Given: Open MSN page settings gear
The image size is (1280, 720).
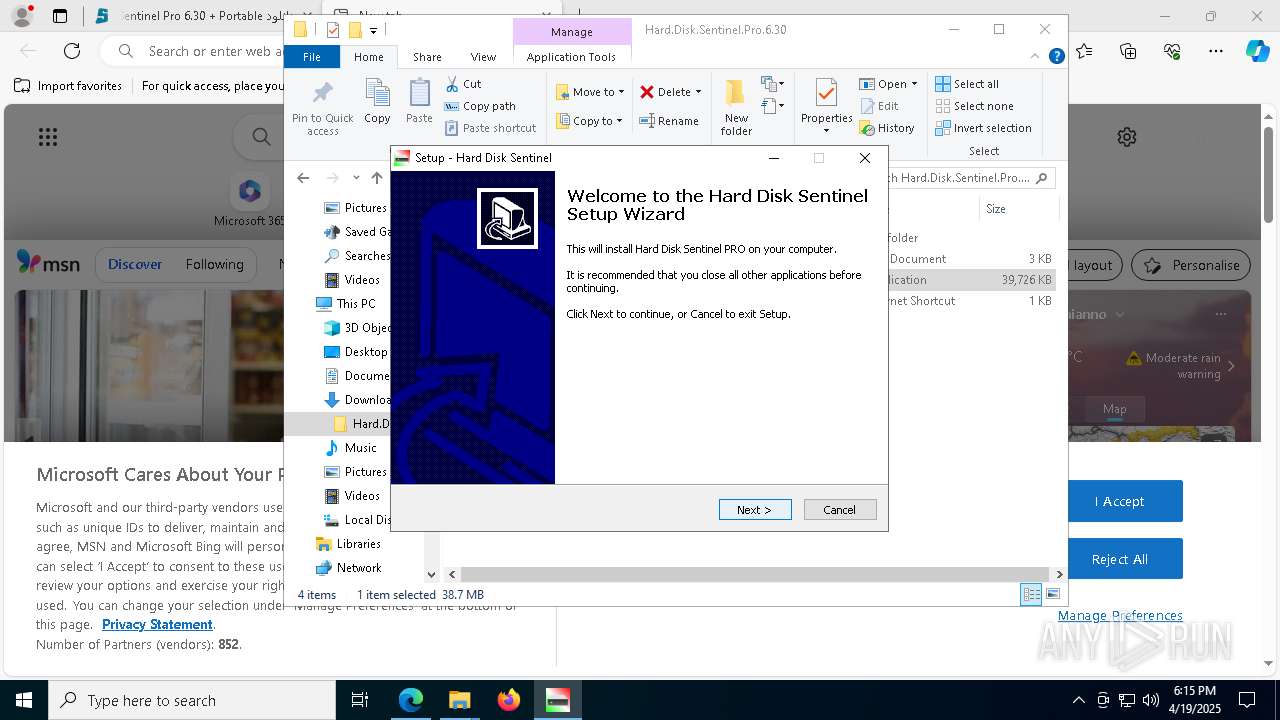Looking at the screenshot, I should (1127, 137).
